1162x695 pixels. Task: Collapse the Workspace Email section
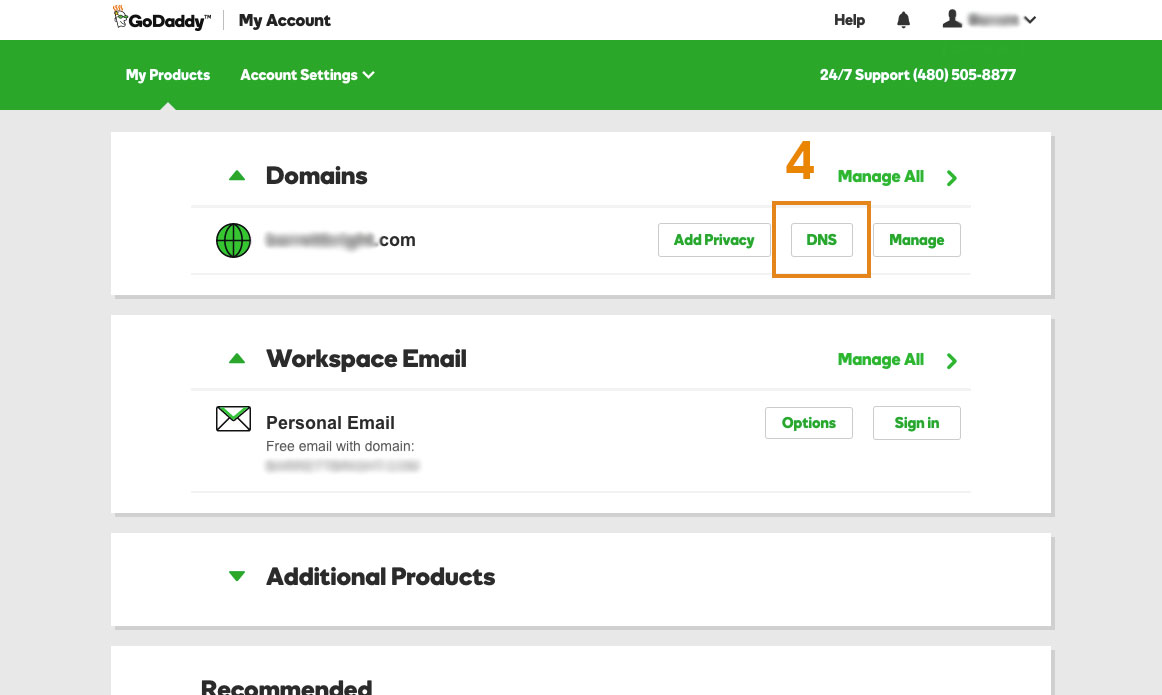pyautogui.click(x=237, y=359)
